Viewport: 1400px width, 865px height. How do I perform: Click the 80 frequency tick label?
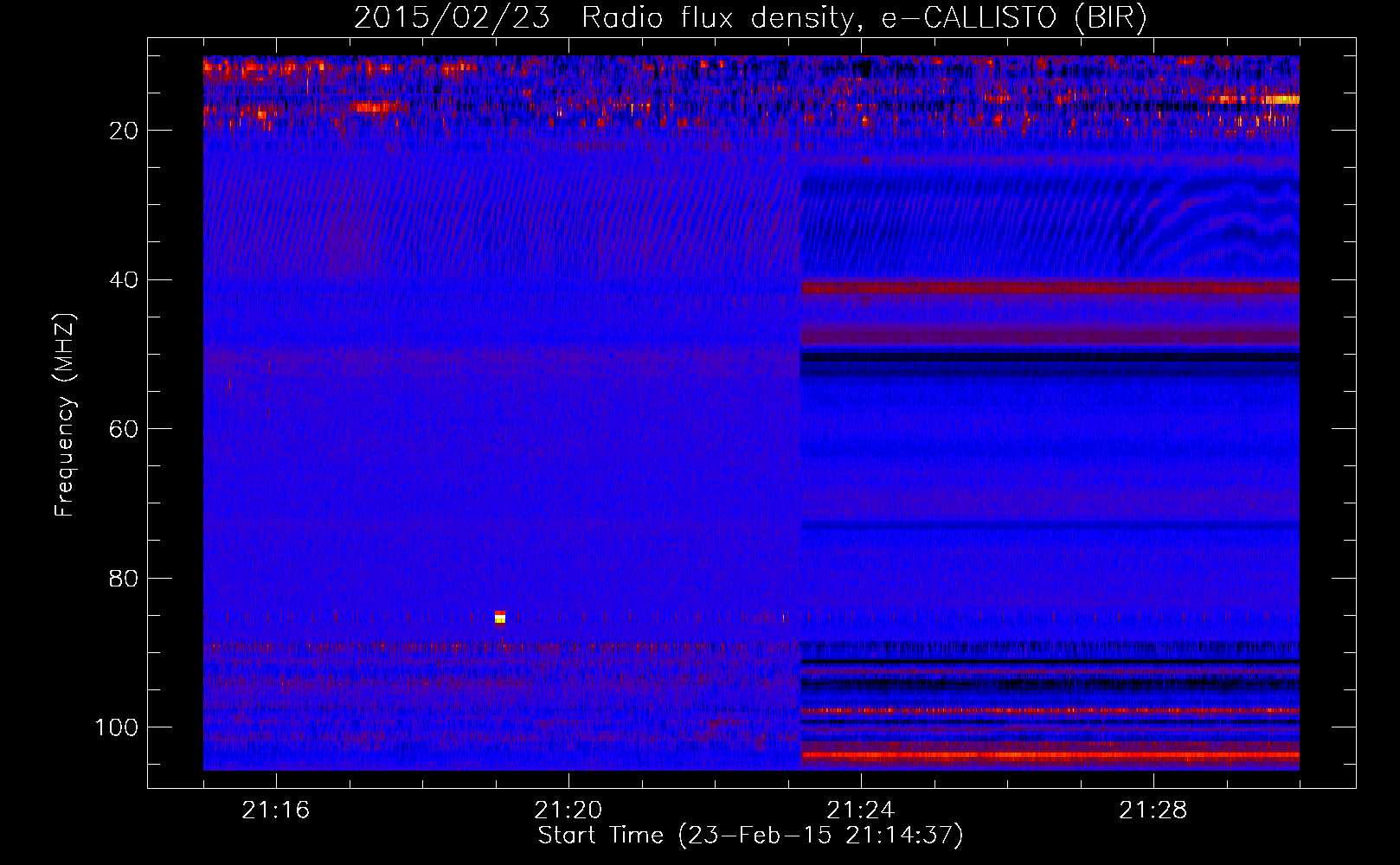click(x=124, y=578)
